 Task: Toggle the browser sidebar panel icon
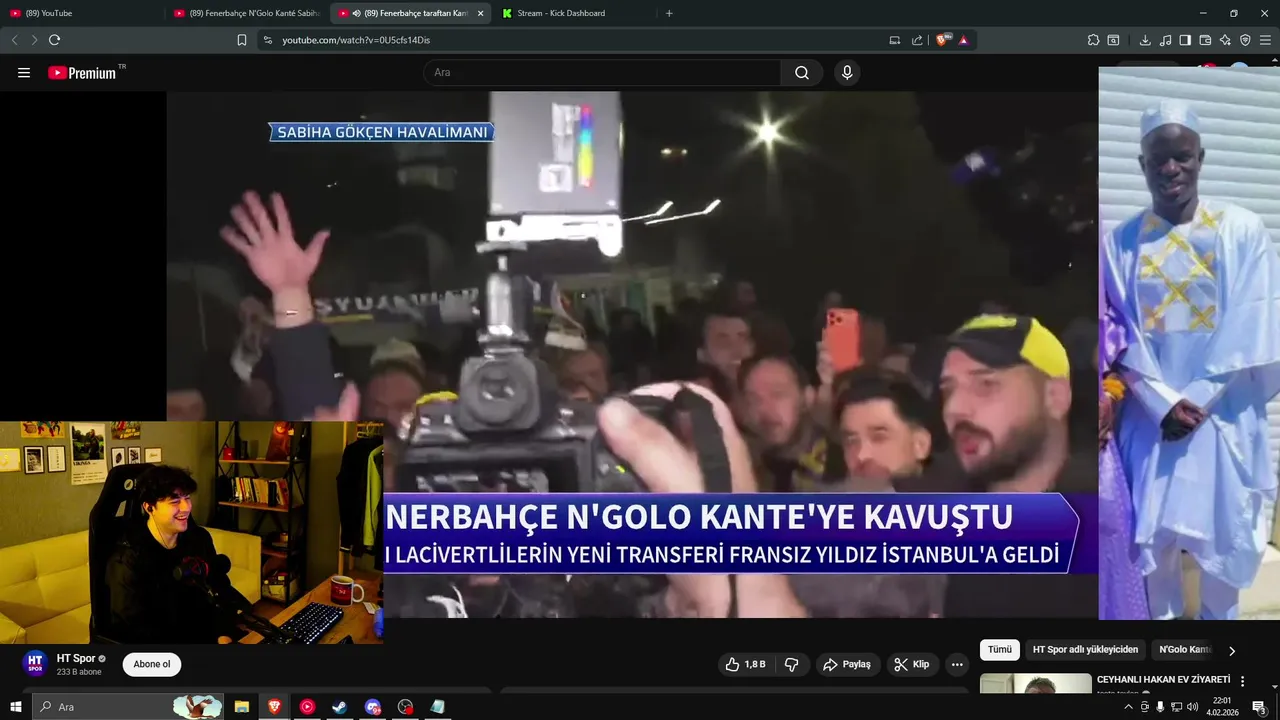pos(1185,40)
